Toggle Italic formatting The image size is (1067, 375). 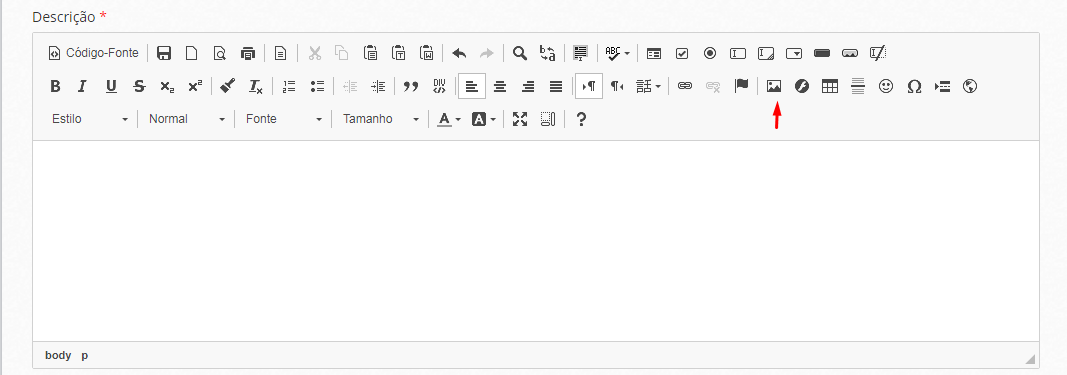83,86
